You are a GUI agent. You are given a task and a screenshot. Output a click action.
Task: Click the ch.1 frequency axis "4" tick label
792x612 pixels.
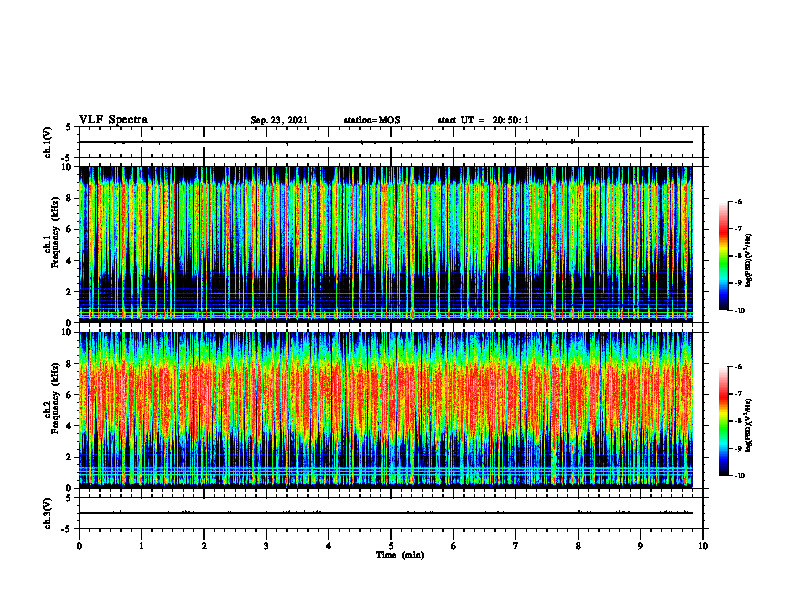click(x=70, y=261)
